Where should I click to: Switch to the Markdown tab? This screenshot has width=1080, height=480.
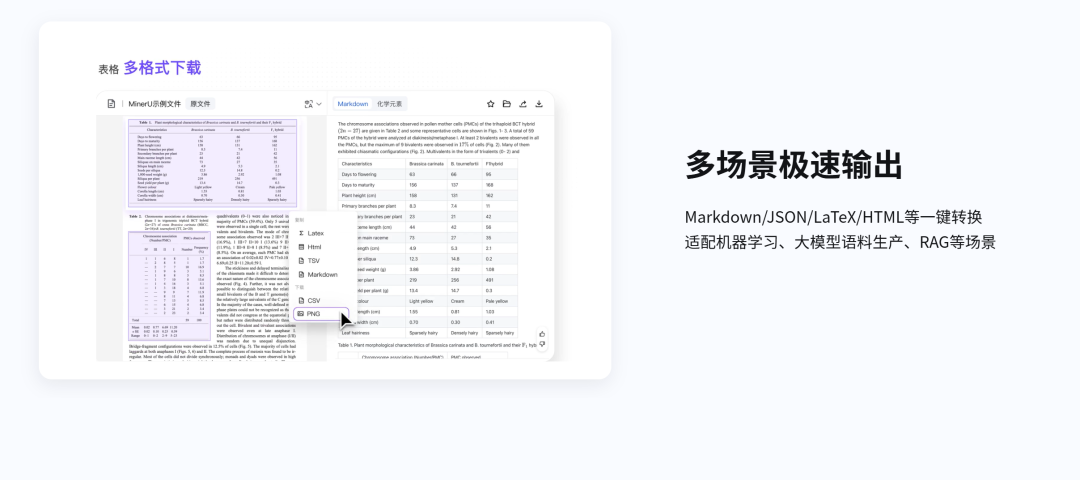tap(352, 104)
